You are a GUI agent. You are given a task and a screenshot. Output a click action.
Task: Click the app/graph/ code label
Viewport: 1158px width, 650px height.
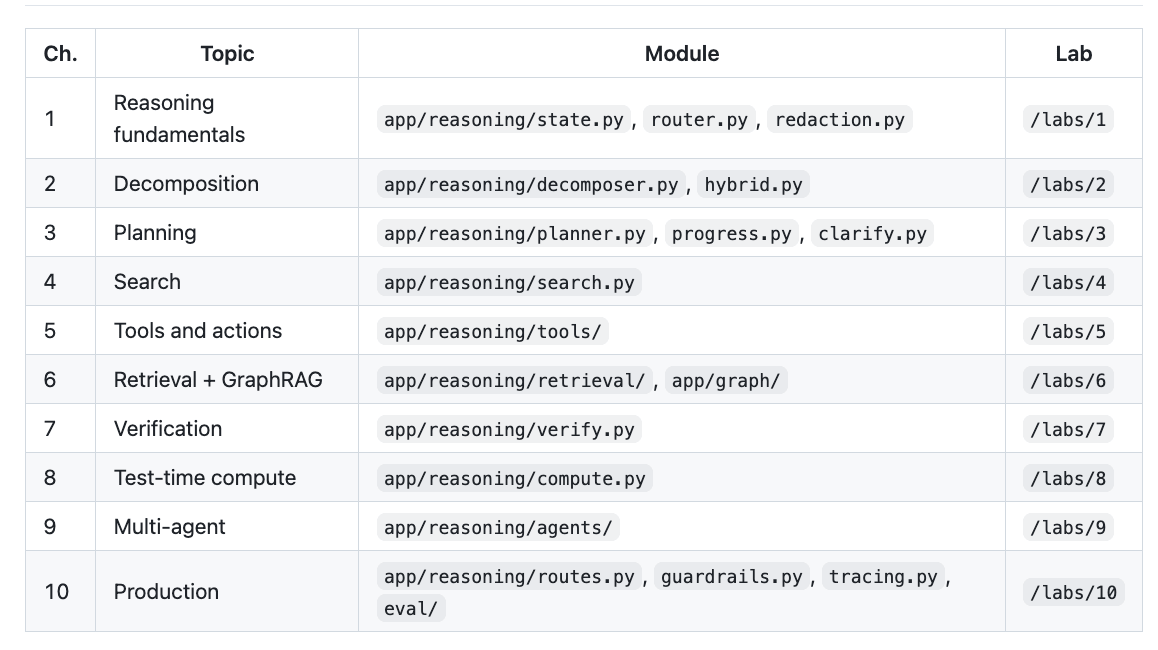(x=726, y=380)
